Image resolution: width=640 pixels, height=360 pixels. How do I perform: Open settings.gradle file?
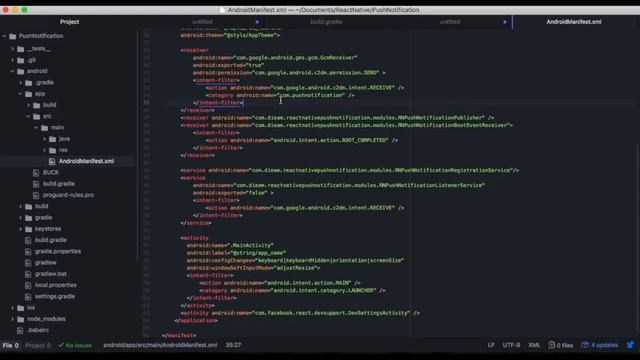point(55,296)
